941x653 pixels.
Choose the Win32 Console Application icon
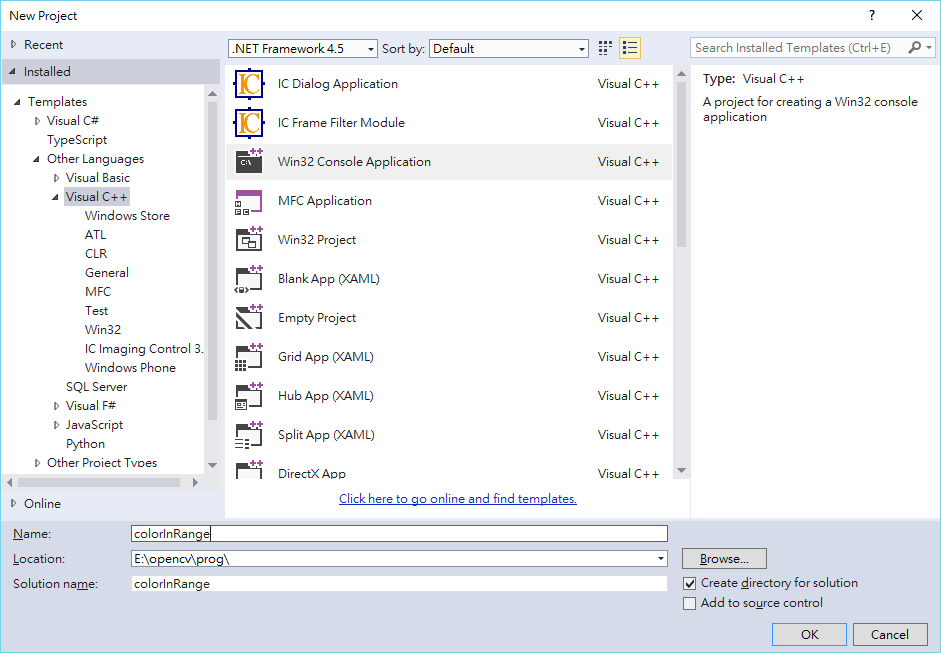click(248, 161)
